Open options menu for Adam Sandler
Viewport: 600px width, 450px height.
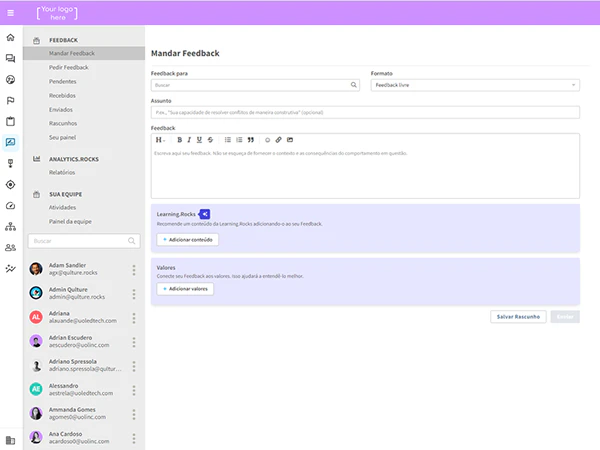(x=134, y=270)
